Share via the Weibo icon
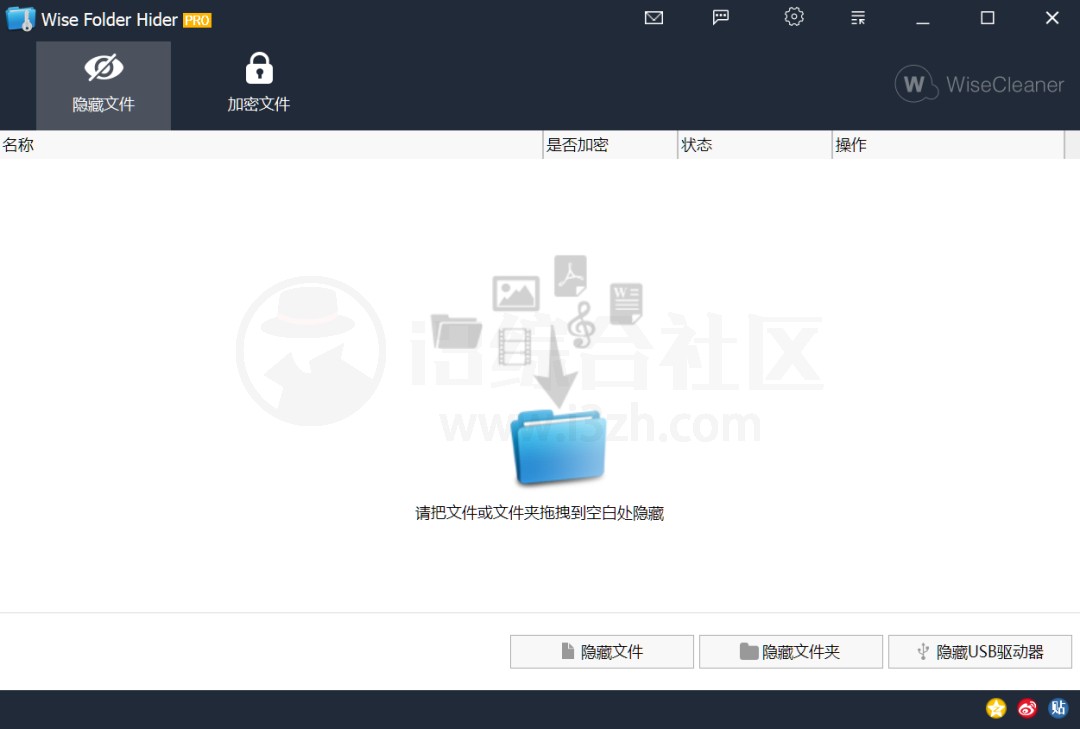This screenshot has height=729, width=1080. (1026, 708)
